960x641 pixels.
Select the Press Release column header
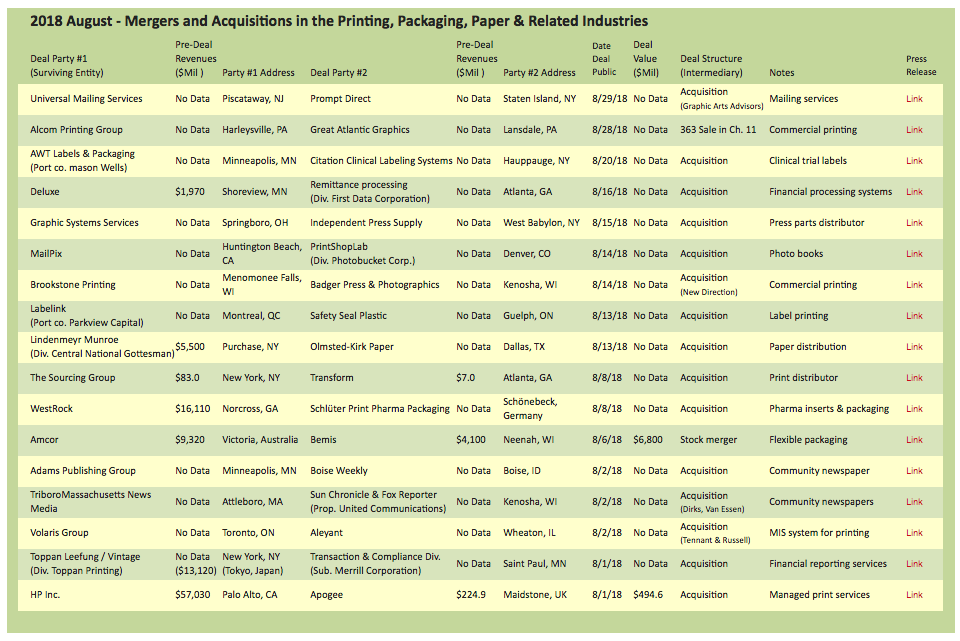(920, 65)
